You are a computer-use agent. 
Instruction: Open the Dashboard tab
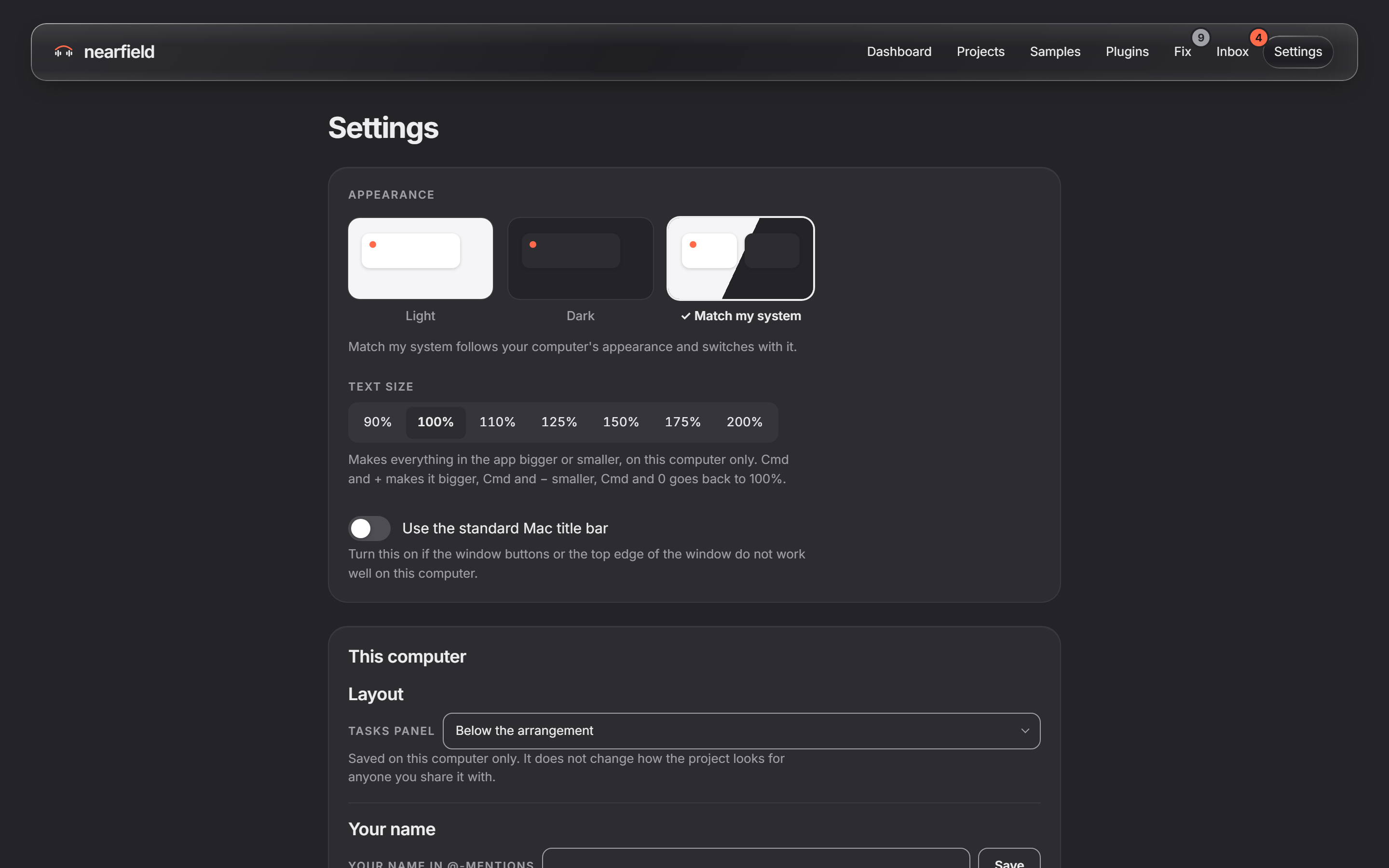click(899, 52)
